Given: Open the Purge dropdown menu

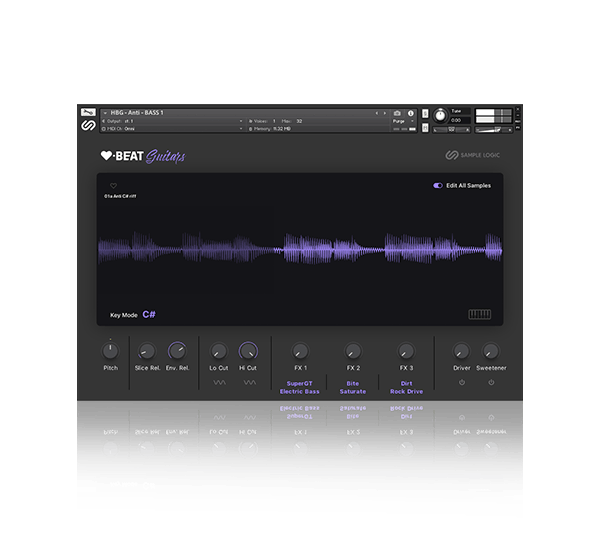Looking at the screenshot, I should [x=403, y=121].
